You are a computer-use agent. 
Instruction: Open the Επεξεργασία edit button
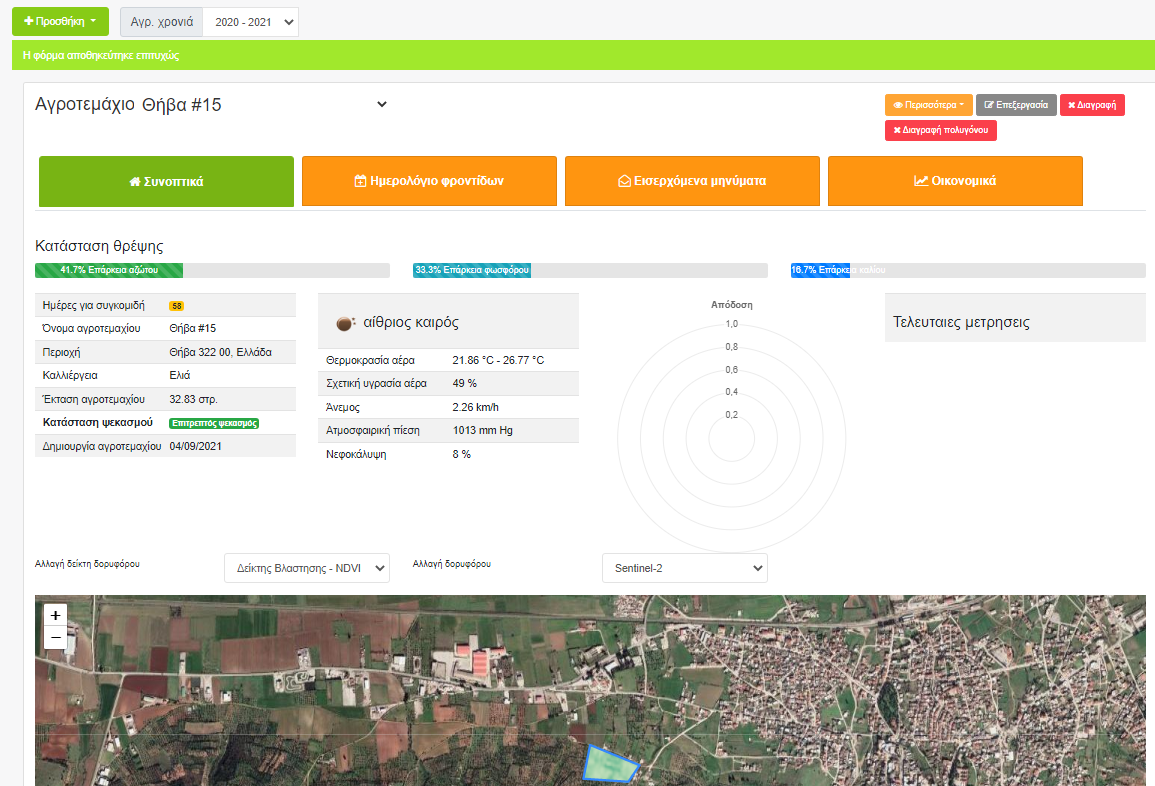pos(1016,105)
